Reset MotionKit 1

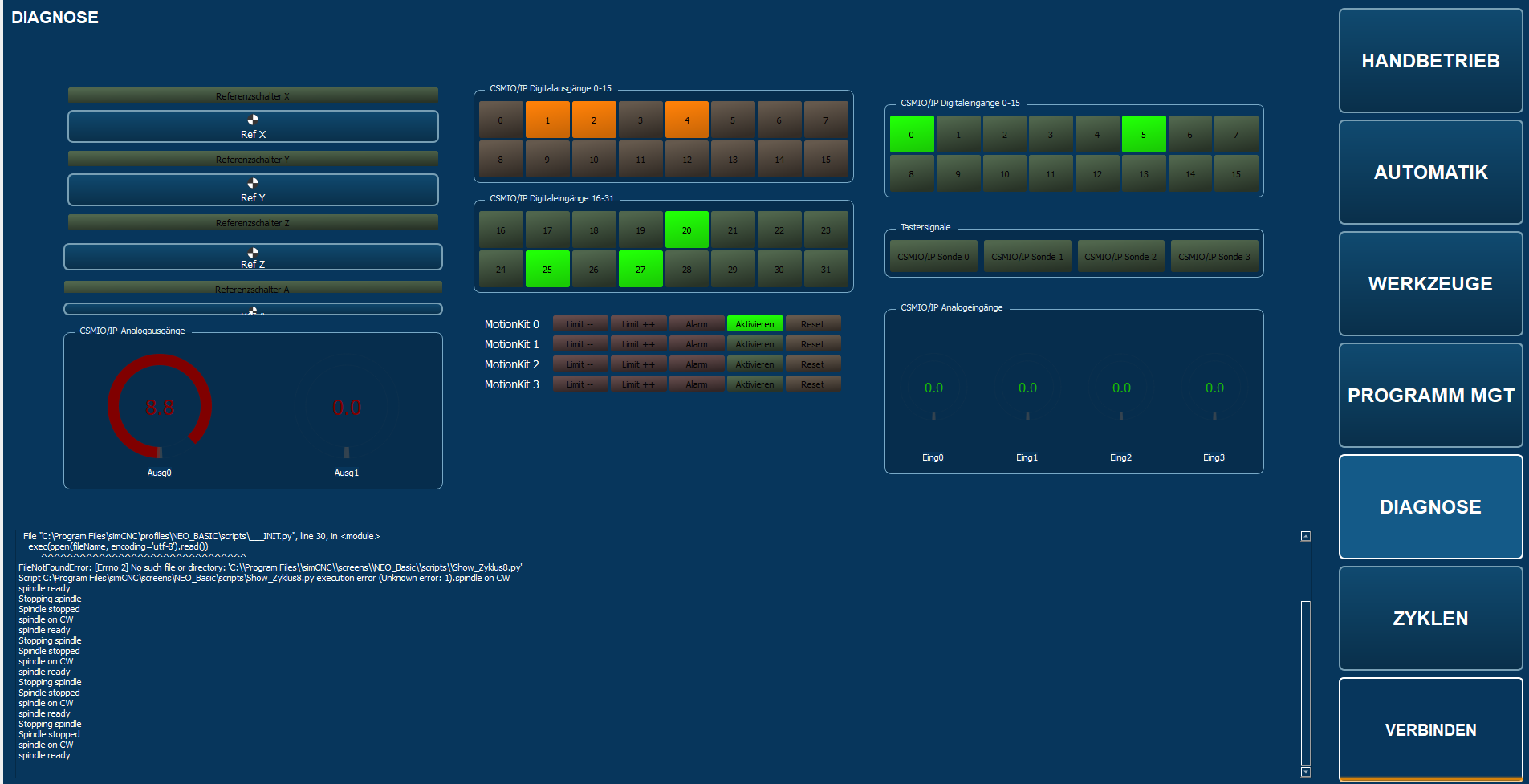pos(812,344)
